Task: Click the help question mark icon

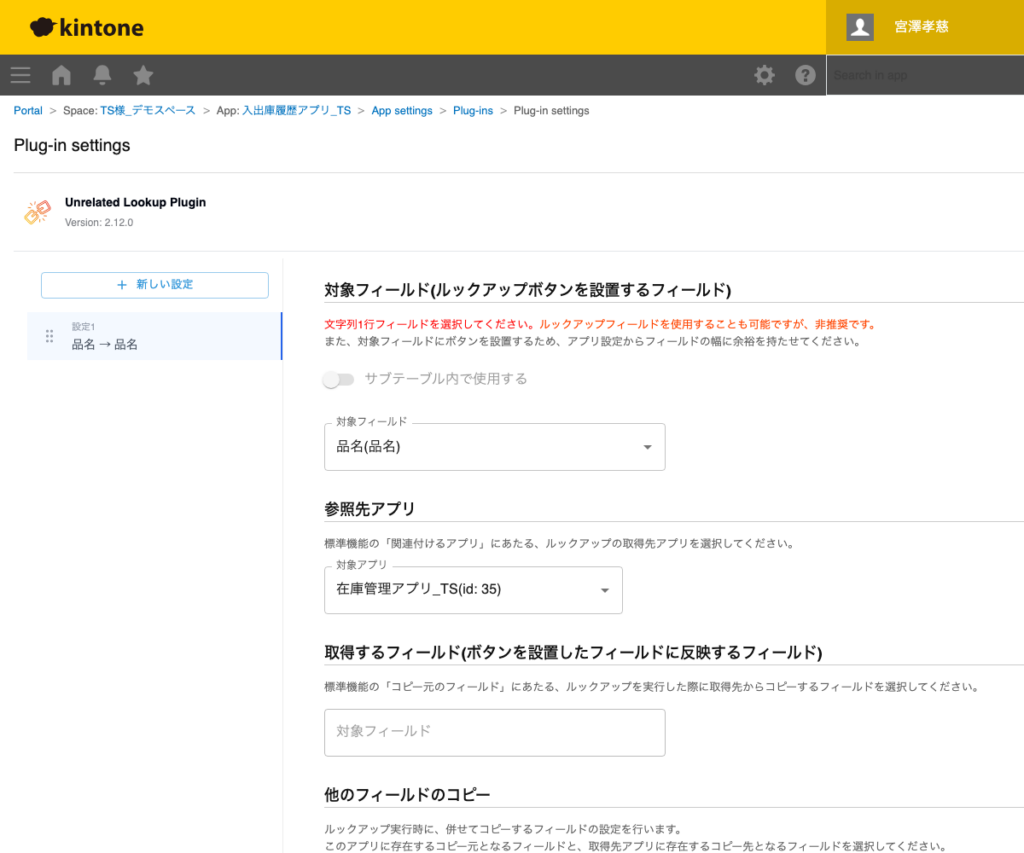Action: [805, 75]
